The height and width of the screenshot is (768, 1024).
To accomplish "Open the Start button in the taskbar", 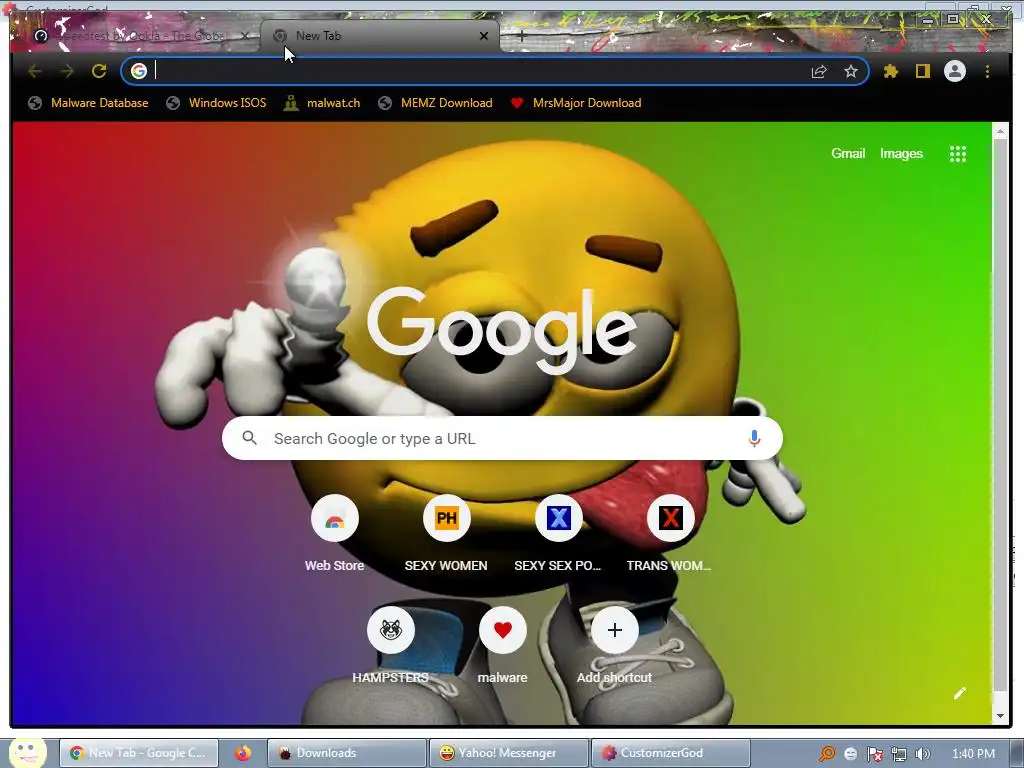I will click(x=27, y=752).
